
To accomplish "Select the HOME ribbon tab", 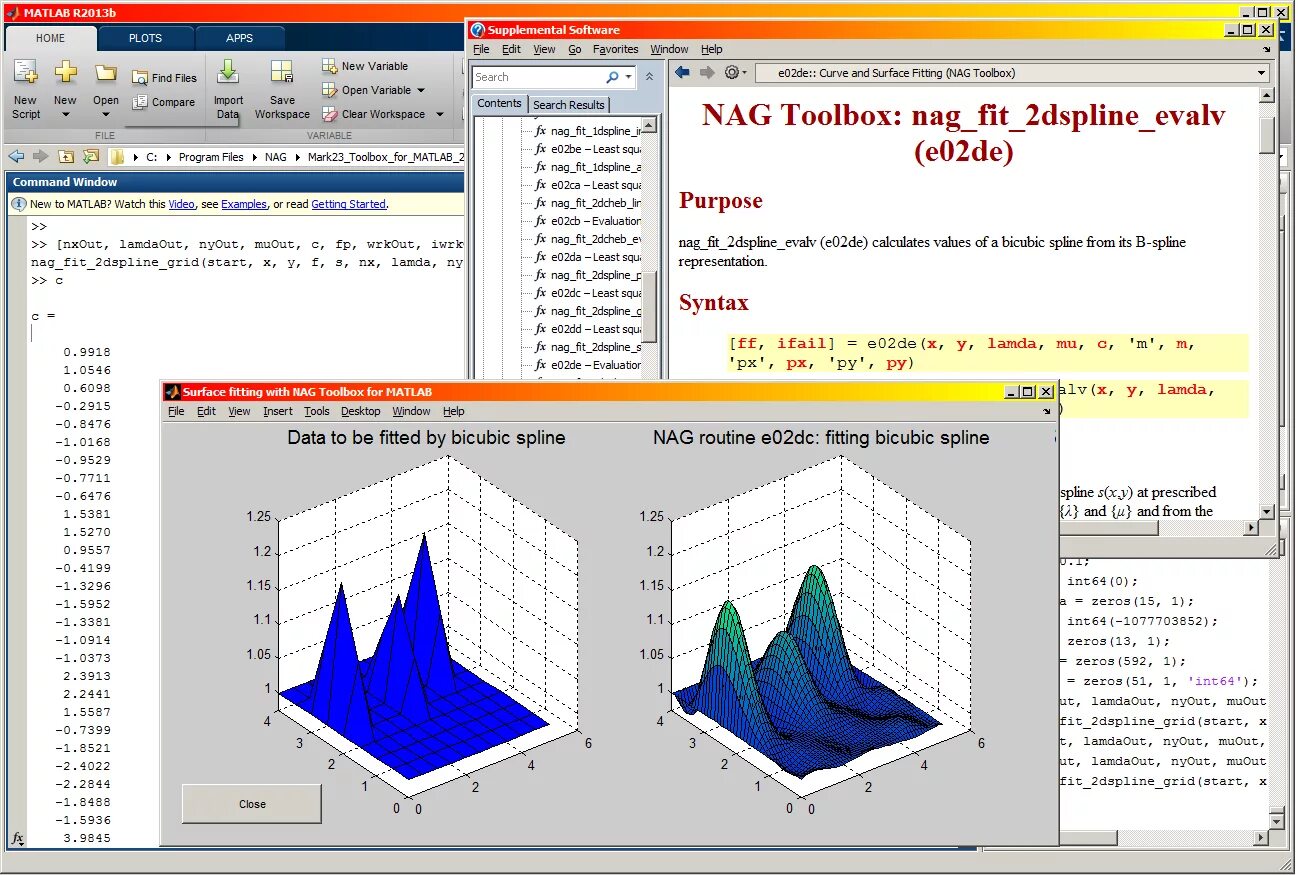I will click(51, 38).
